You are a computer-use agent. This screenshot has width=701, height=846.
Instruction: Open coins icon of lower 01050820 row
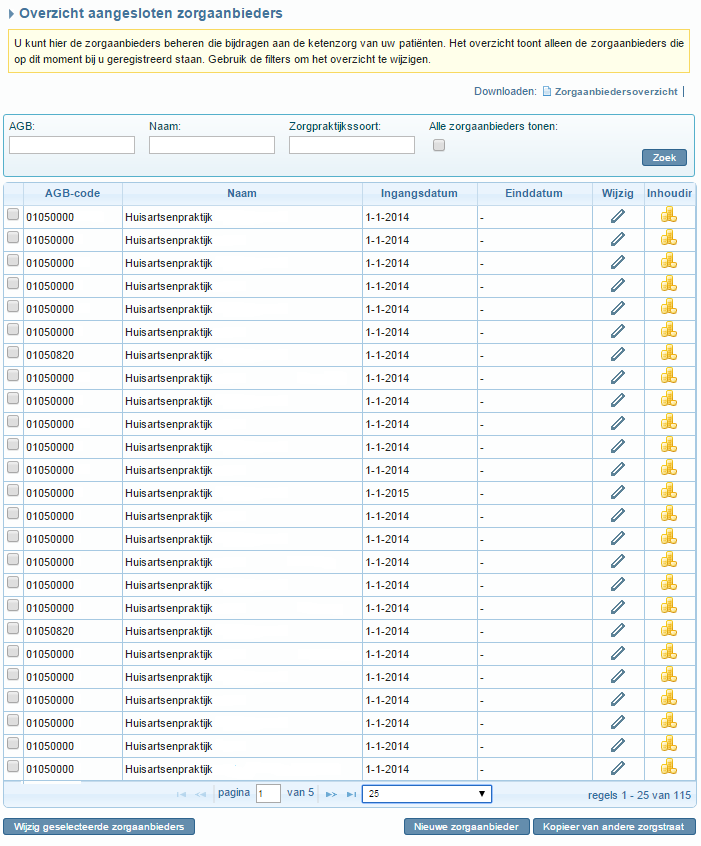point(669,629)
